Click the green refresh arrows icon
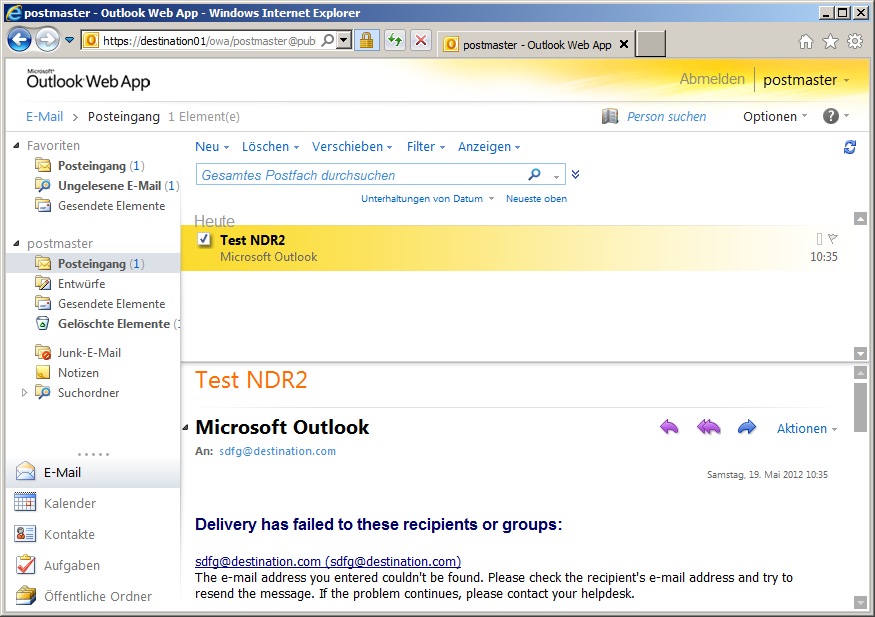The height and width of the screenshot is (617, 875). click(395, 40)
